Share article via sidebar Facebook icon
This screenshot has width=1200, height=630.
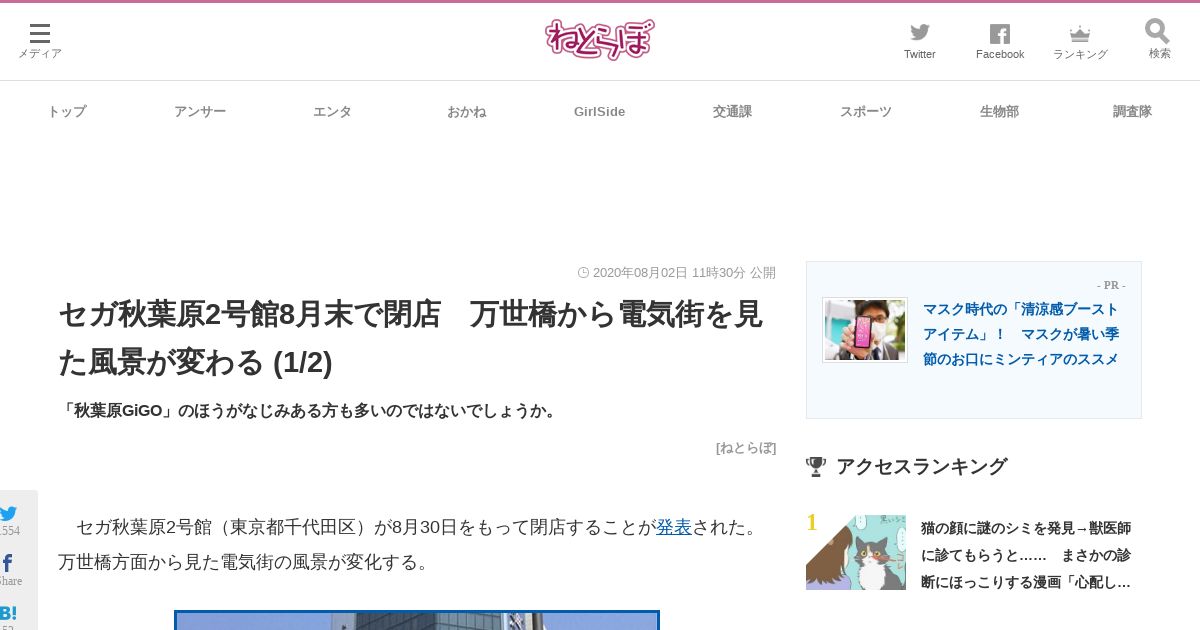7,563
